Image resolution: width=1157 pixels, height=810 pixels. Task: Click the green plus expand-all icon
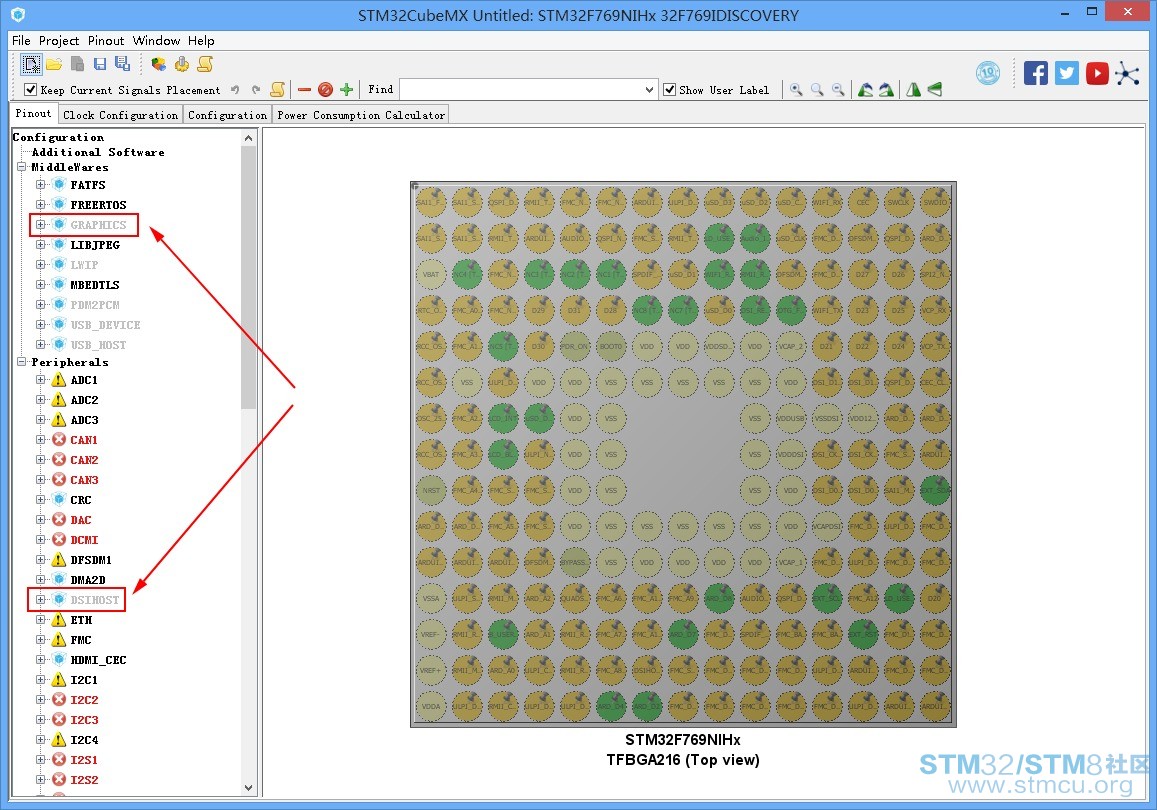[346, 90]
